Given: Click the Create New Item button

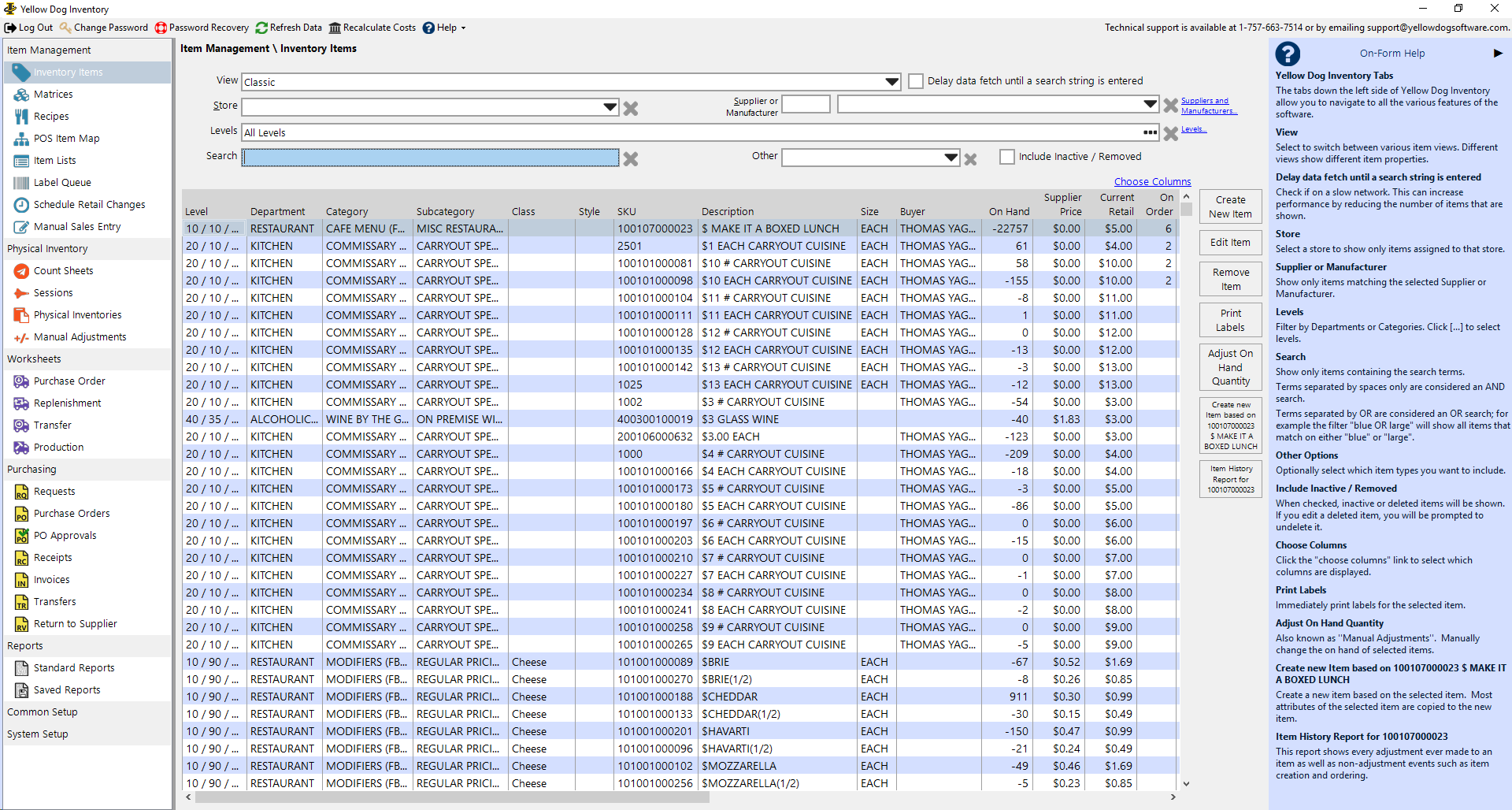Looking at the screenshot, I should point(1230,207).
